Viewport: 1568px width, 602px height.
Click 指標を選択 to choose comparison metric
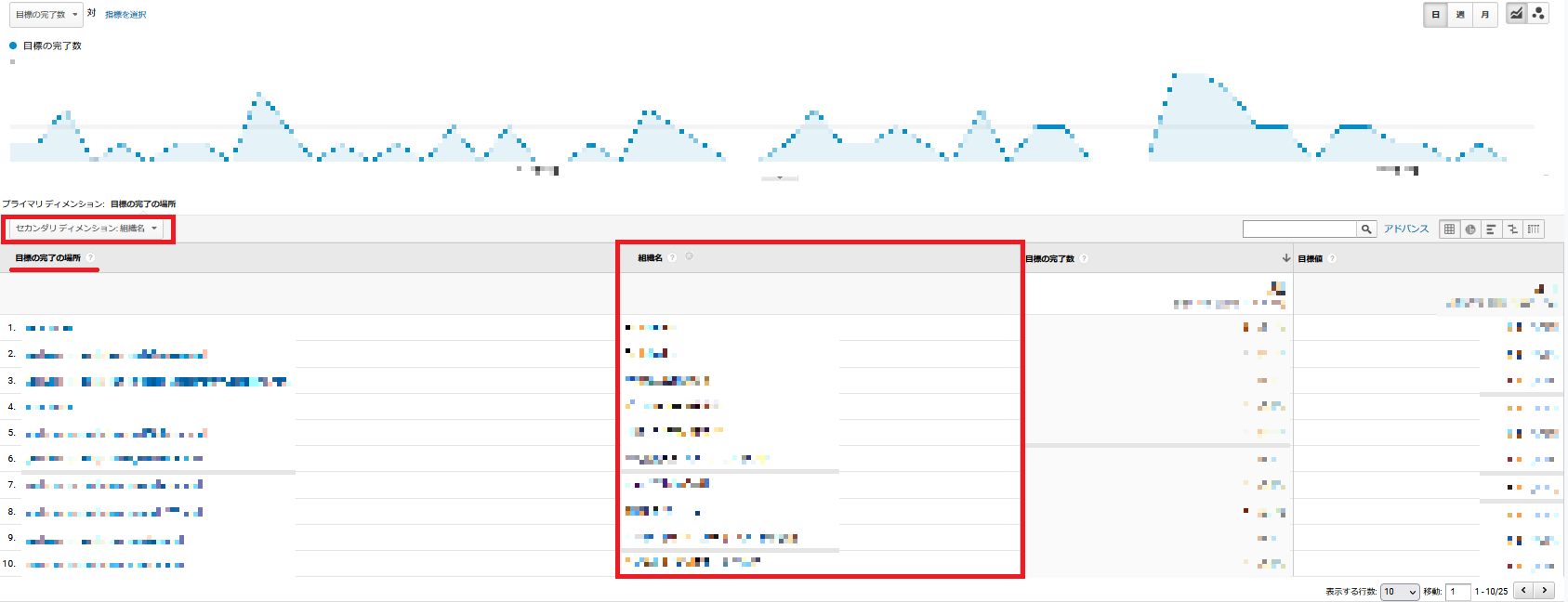(125, 15)
